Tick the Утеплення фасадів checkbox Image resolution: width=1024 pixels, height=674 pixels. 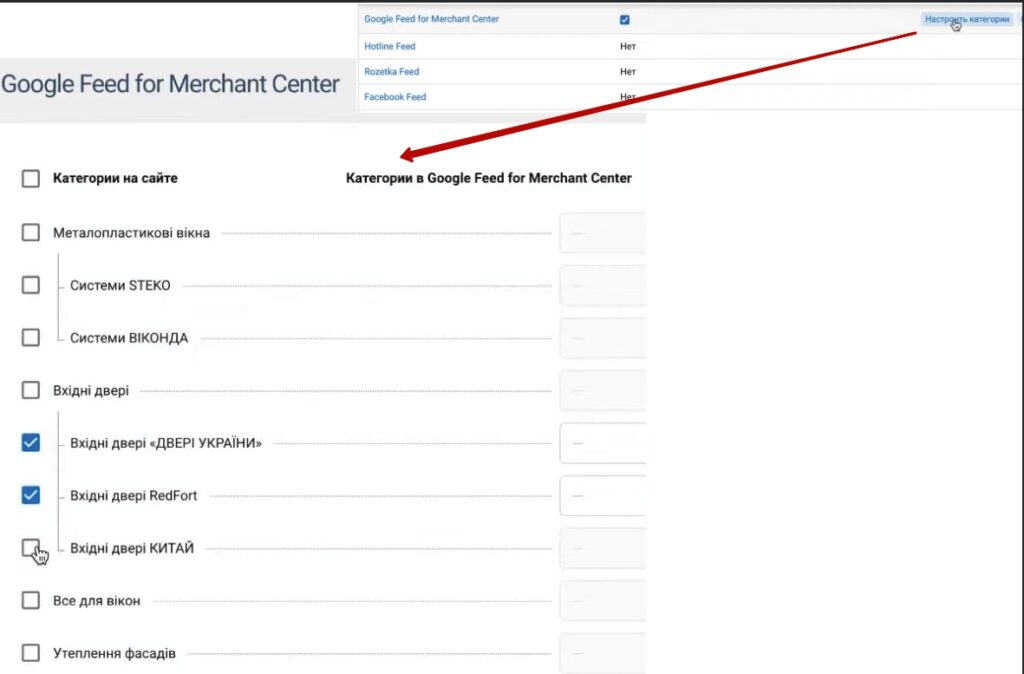(31, 652)
